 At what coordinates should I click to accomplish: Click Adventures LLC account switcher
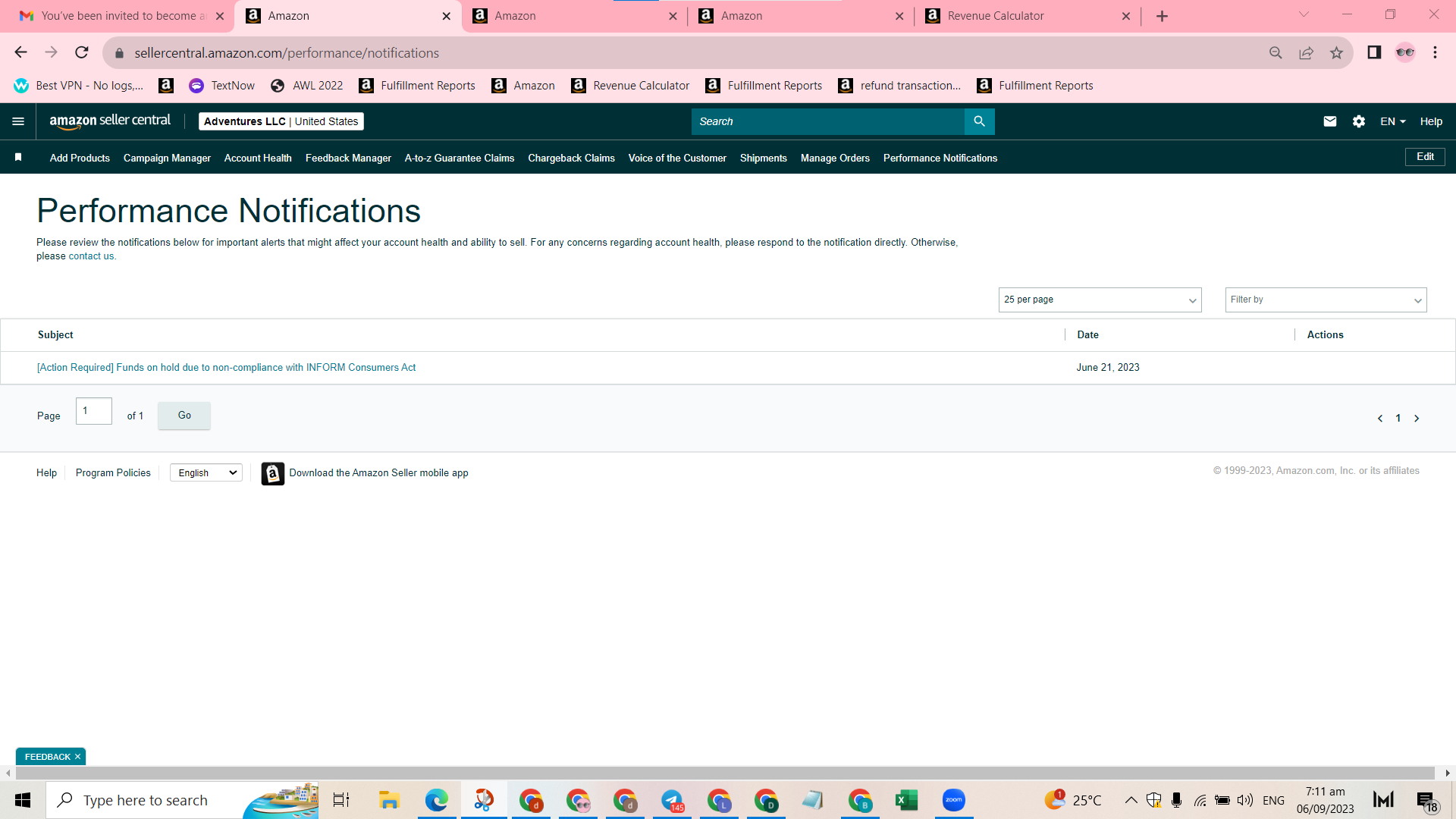pyautogui.click(x=281, y=121)
